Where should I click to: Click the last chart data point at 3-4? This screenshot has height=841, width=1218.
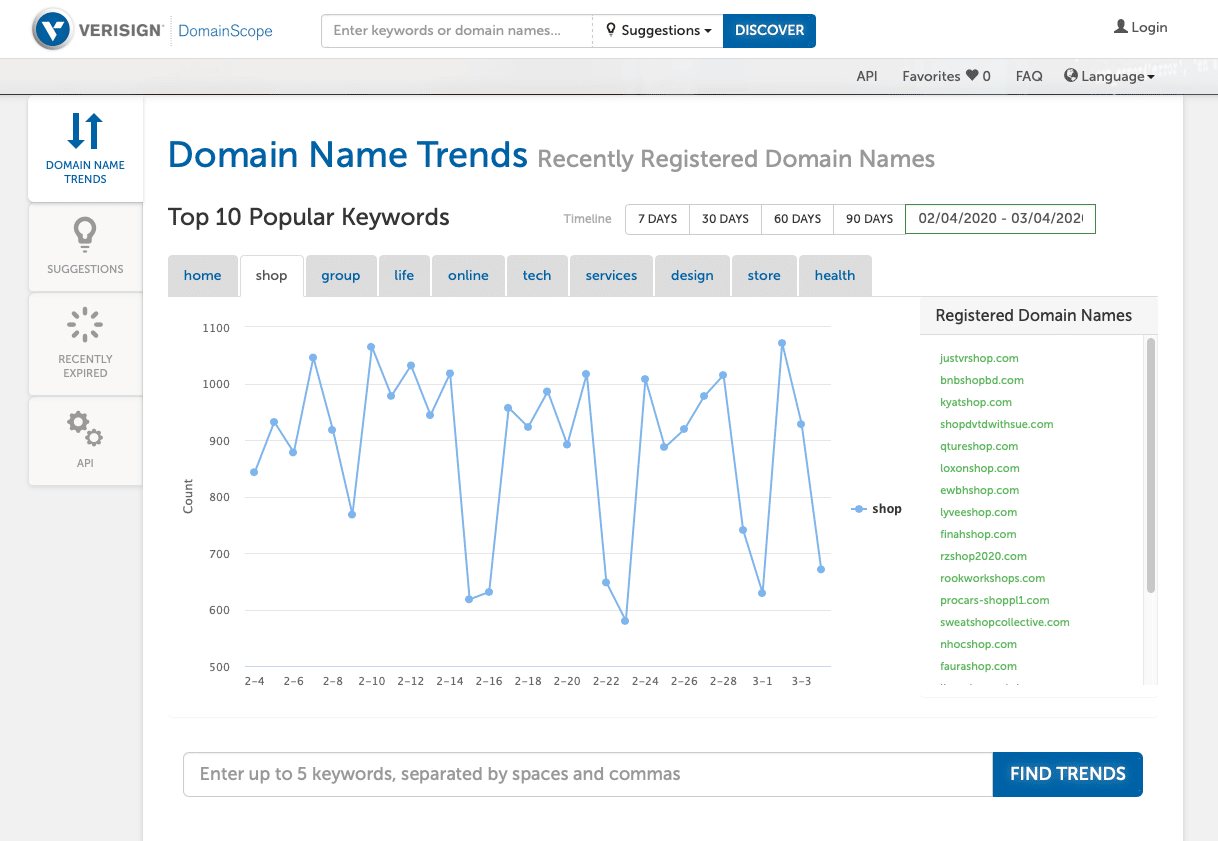tap(821, 569)
